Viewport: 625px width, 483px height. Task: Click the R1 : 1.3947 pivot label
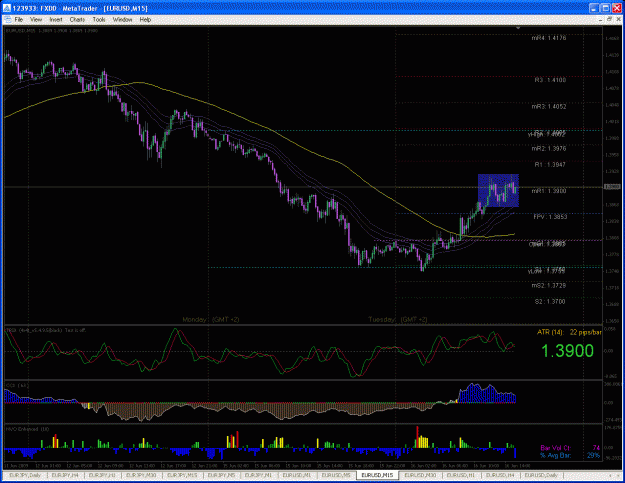click(x=550, y=164)
